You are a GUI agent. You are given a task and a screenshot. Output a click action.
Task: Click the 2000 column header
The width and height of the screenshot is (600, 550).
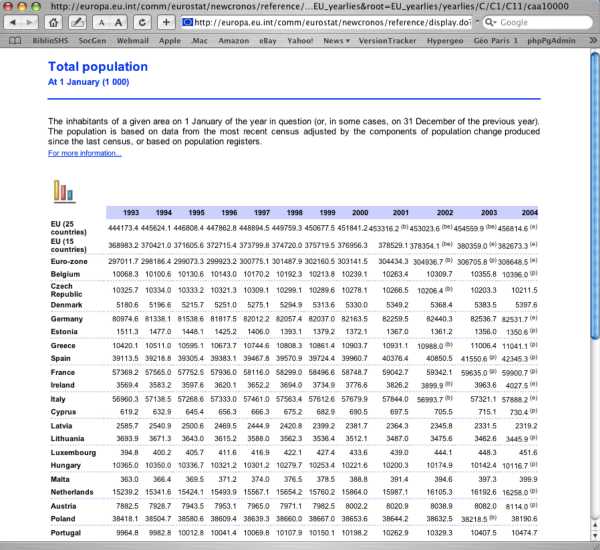pos(360,212)
